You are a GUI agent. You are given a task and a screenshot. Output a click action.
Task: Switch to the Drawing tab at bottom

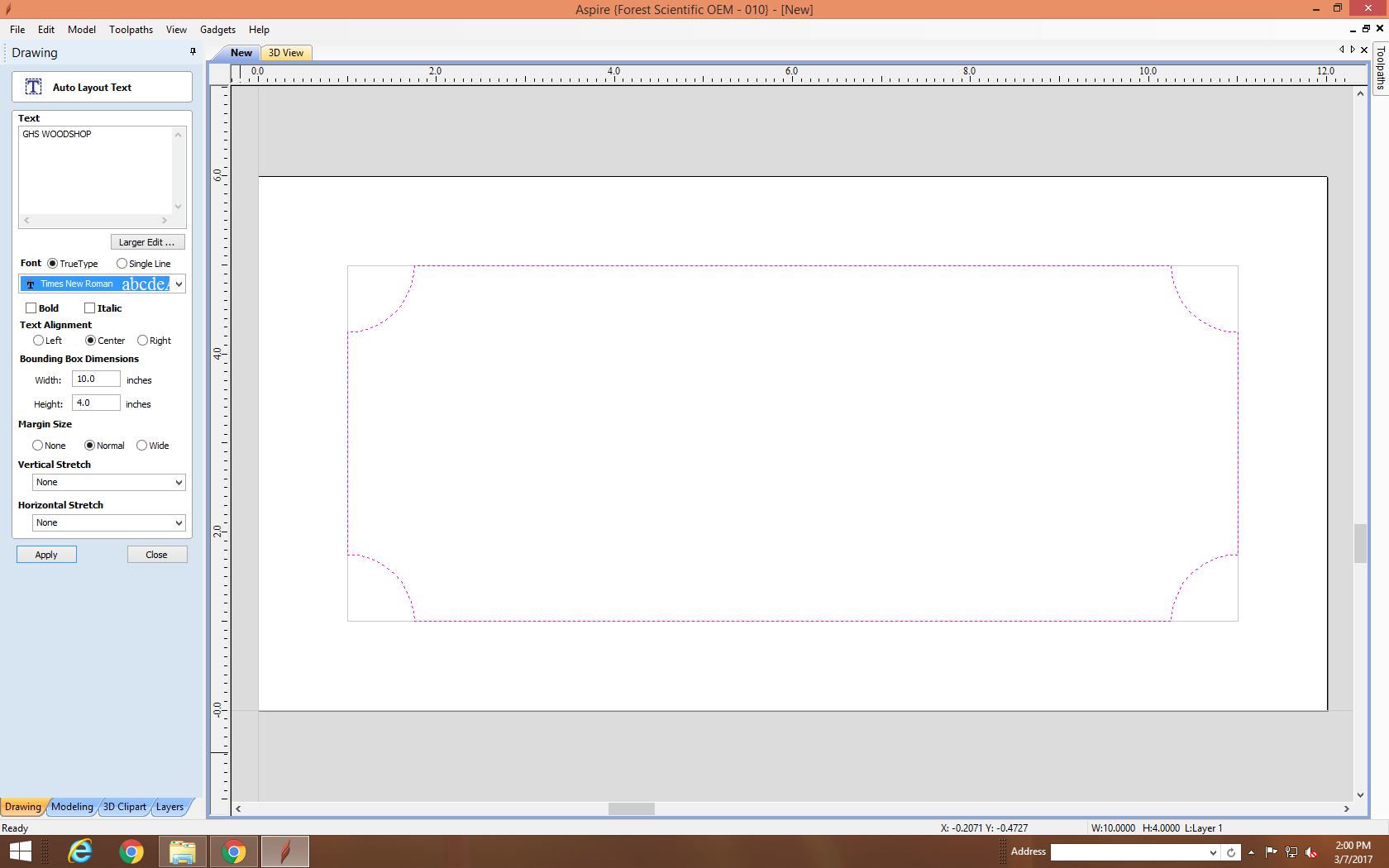[23, 807]
